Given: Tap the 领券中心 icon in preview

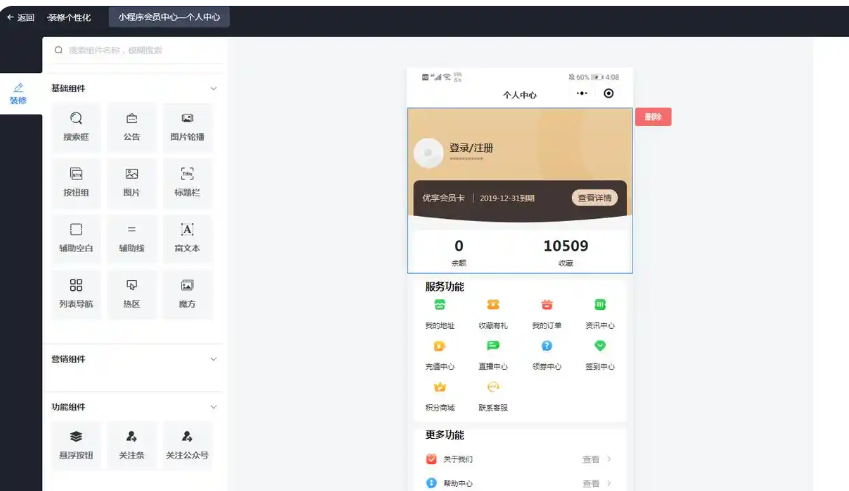Looking at the screenshot, I should pos(546,346).
